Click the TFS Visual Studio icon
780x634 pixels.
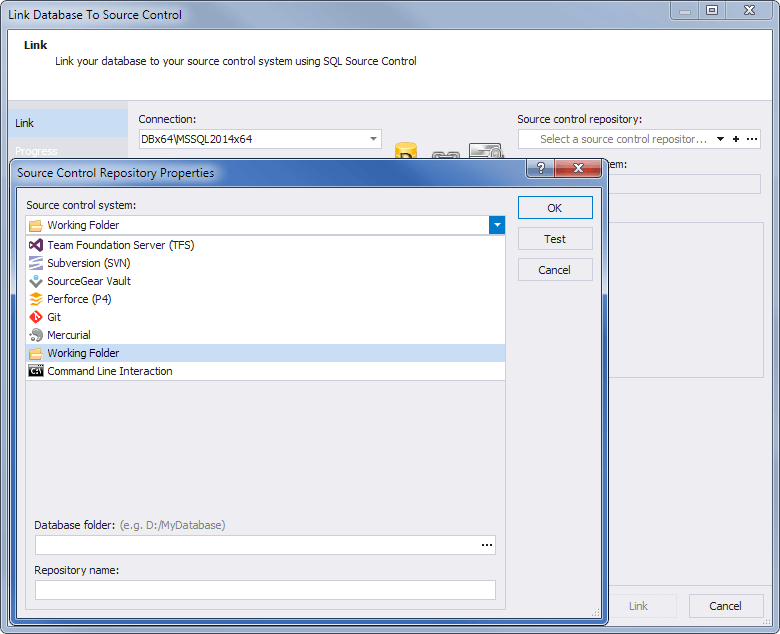coord(36,245)
